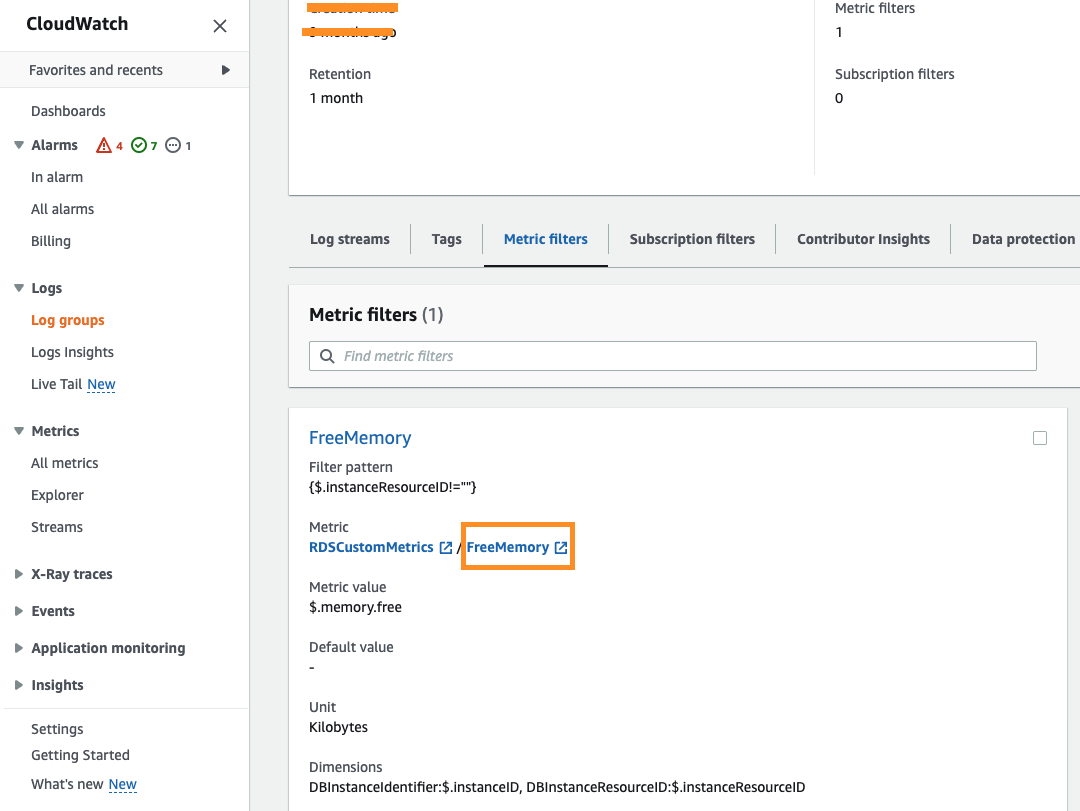1080x811 pixels.
Task: Select the FreeMemory filter checkbox
Action: tap(1040, 438)
